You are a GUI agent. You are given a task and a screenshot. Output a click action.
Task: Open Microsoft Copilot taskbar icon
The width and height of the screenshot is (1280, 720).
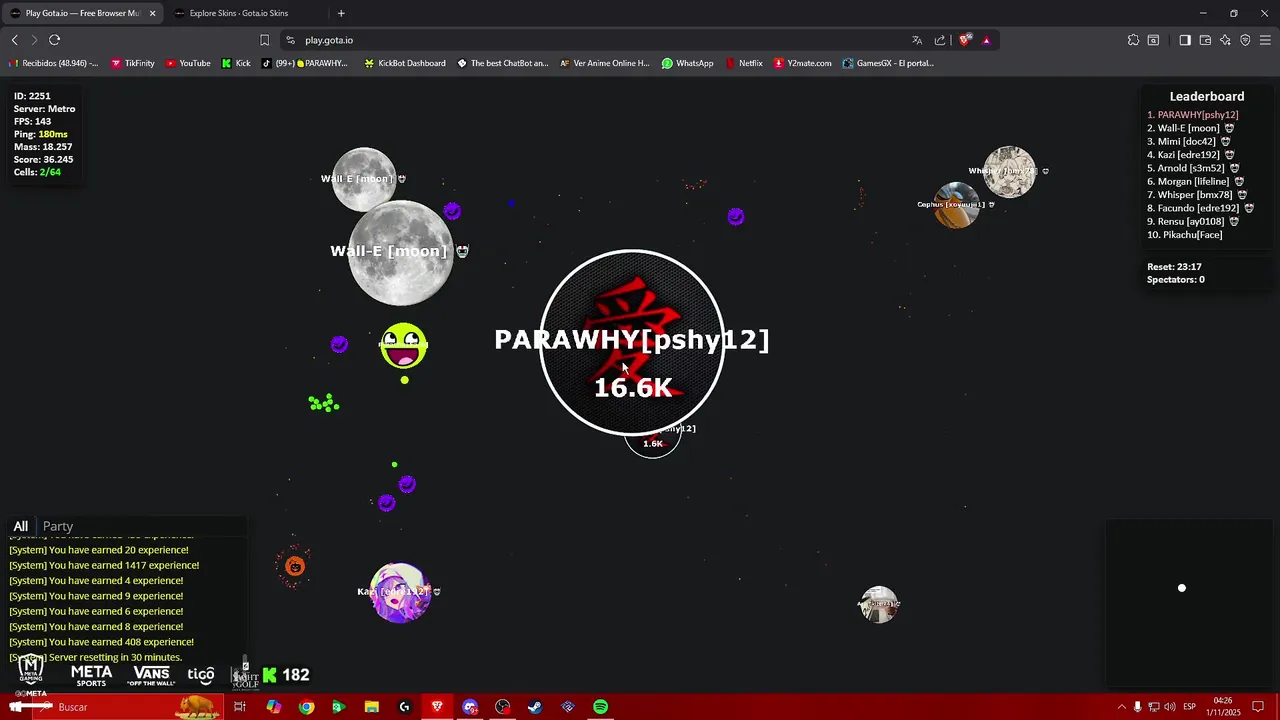[x=273, y=707]
